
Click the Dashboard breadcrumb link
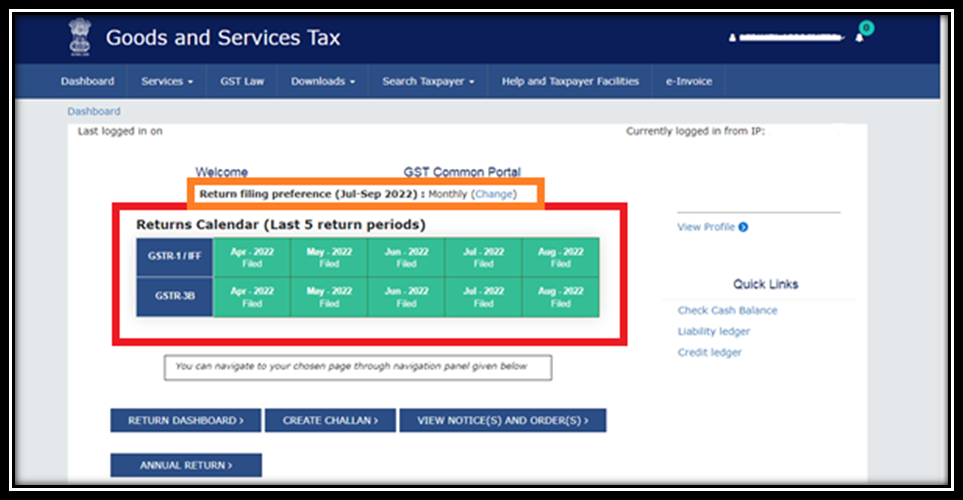pos(94,111)
